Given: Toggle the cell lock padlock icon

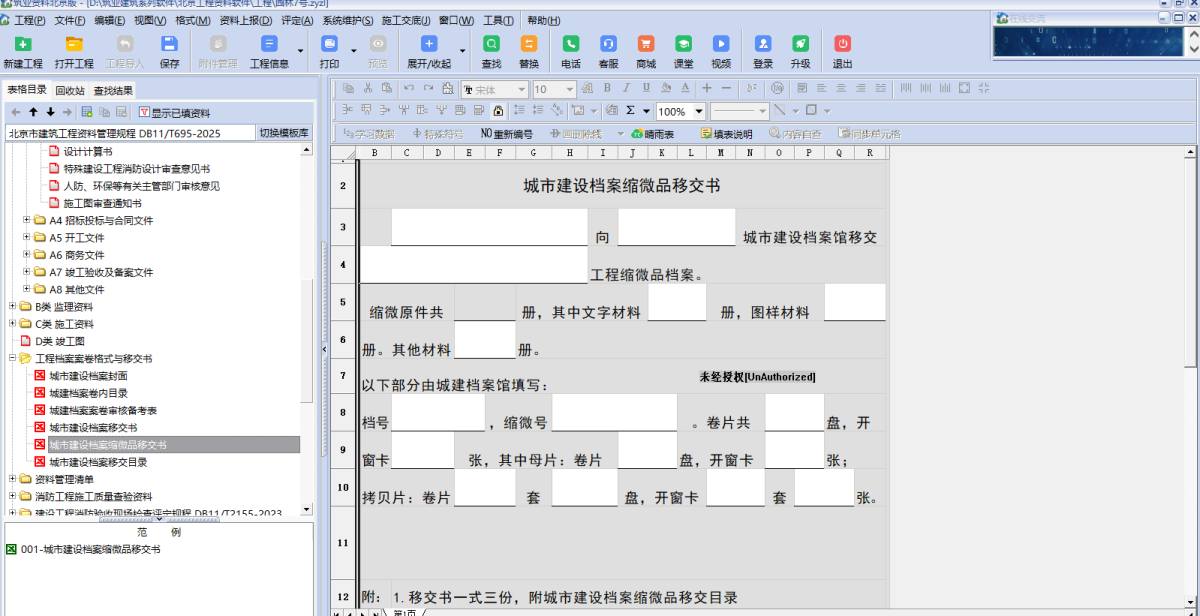Looking at the screenshot, I should pos(498,110).
